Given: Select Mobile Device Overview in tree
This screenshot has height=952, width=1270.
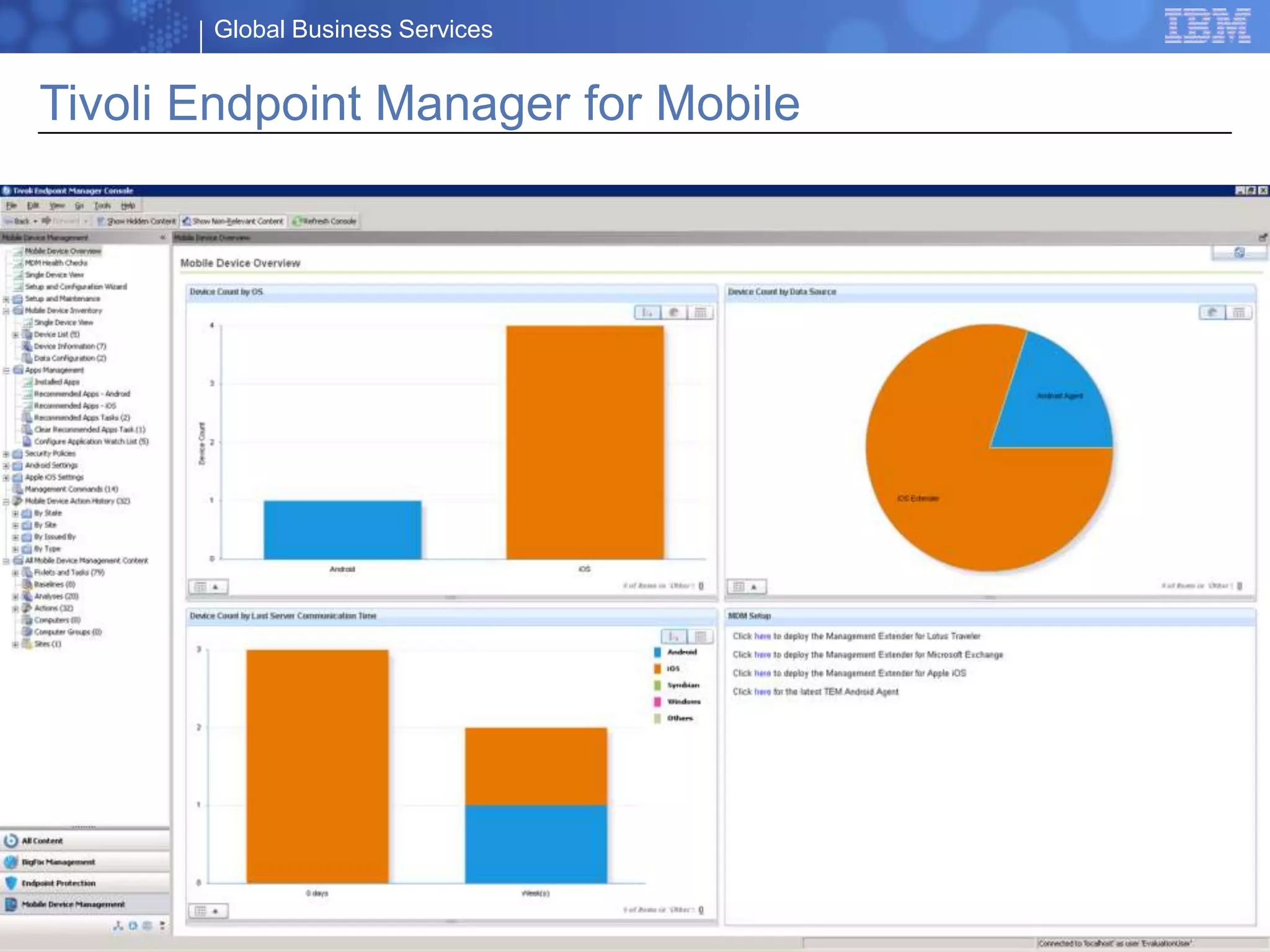Looking at the screenshot, I should pos(63,251).
